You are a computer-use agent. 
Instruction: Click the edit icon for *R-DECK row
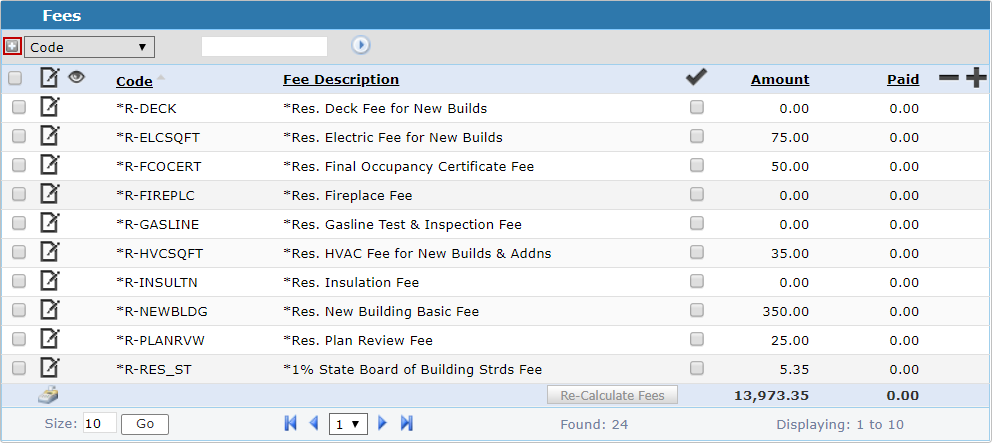click(49, 108)
